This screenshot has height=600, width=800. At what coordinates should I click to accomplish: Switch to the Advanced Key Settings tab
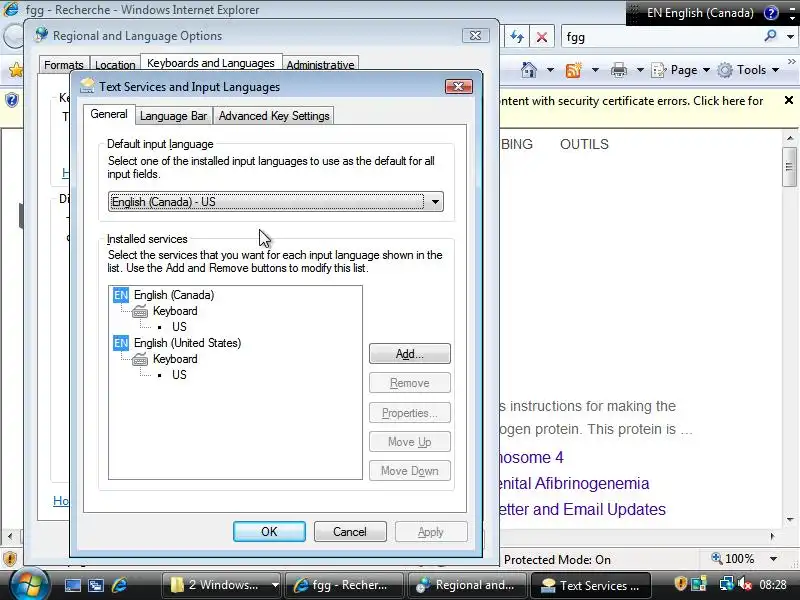pyautogui.click(x=274, y=116)
